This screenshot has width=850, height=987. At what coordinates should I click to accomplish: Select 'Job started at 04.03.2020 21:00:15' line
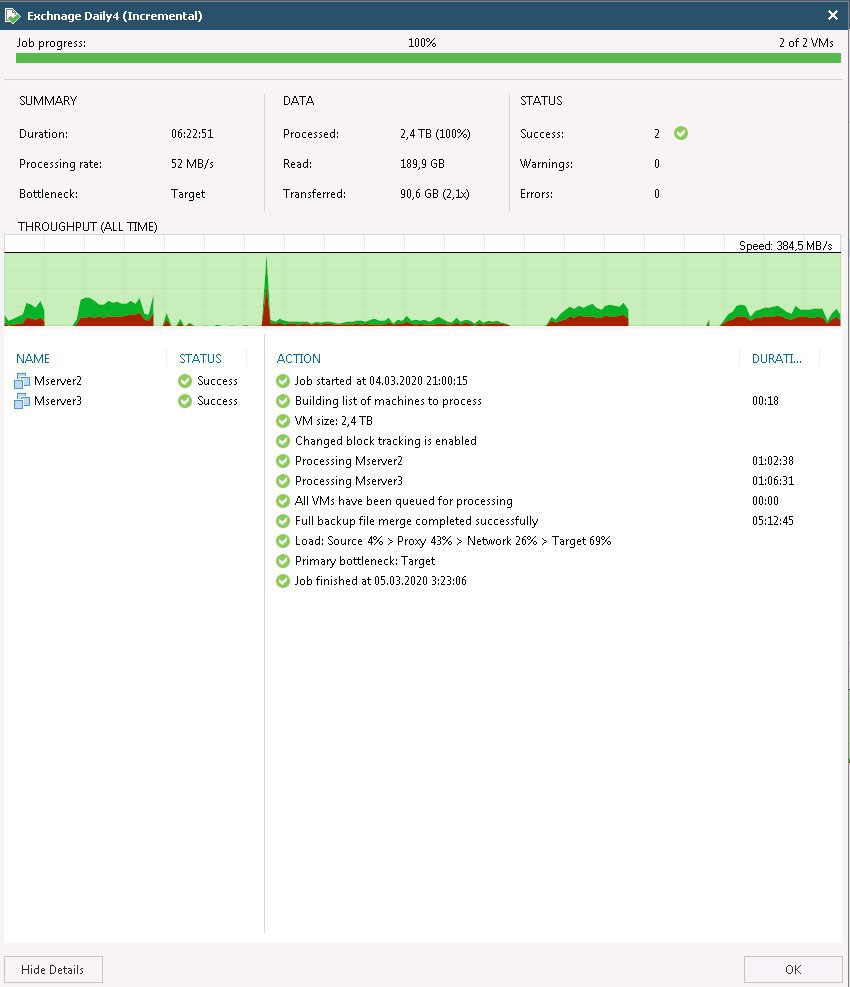381,381
